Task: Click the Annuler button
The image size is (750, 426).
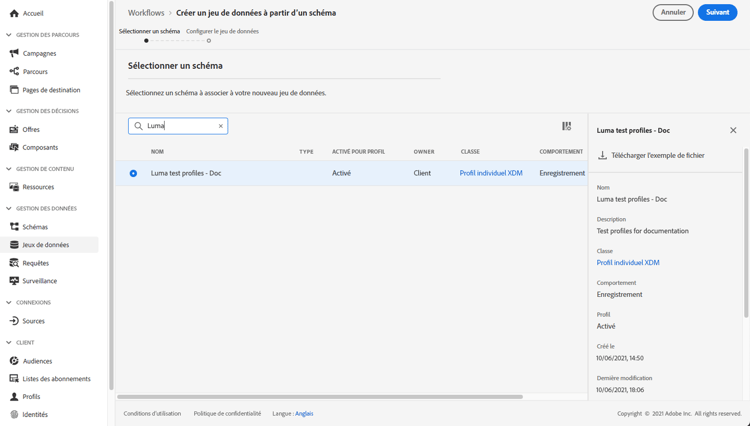Action: coord(673,12)
